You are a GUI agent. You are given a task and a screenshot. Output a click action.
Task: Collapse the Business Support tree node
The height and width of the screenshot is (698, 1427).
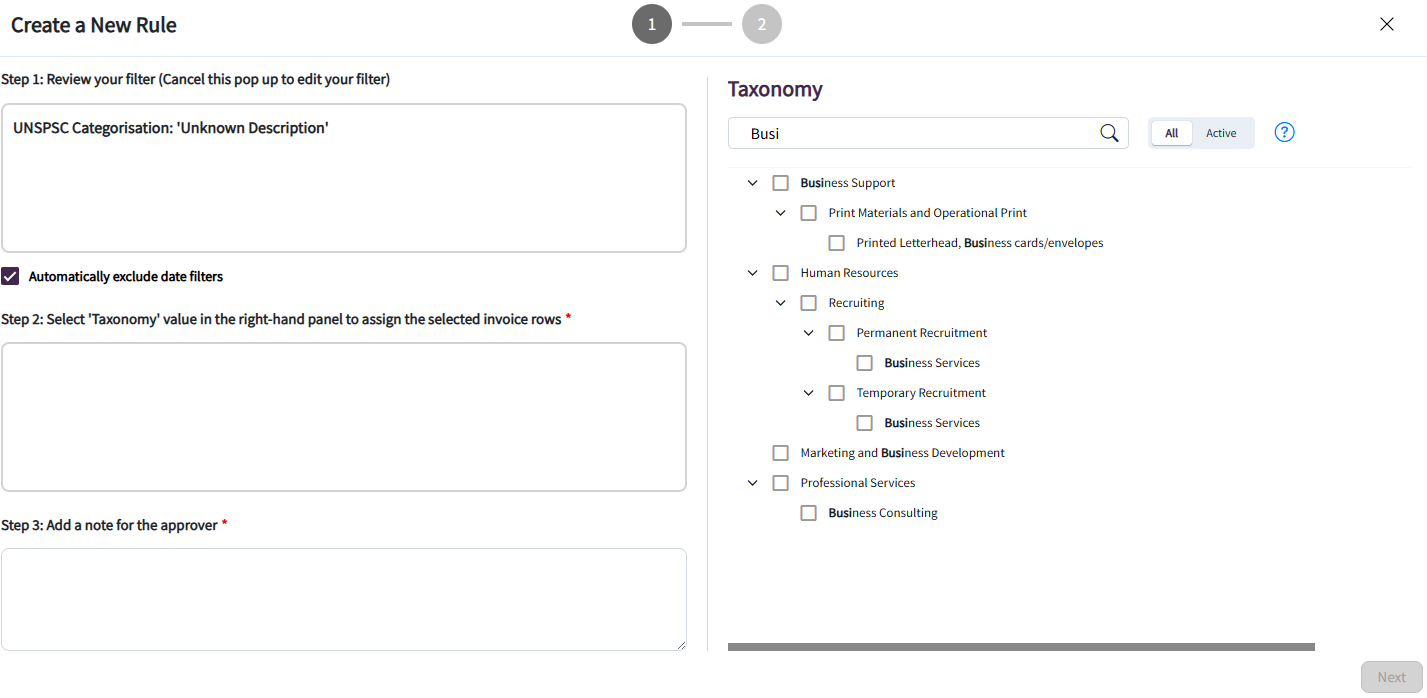coord(753,183)
